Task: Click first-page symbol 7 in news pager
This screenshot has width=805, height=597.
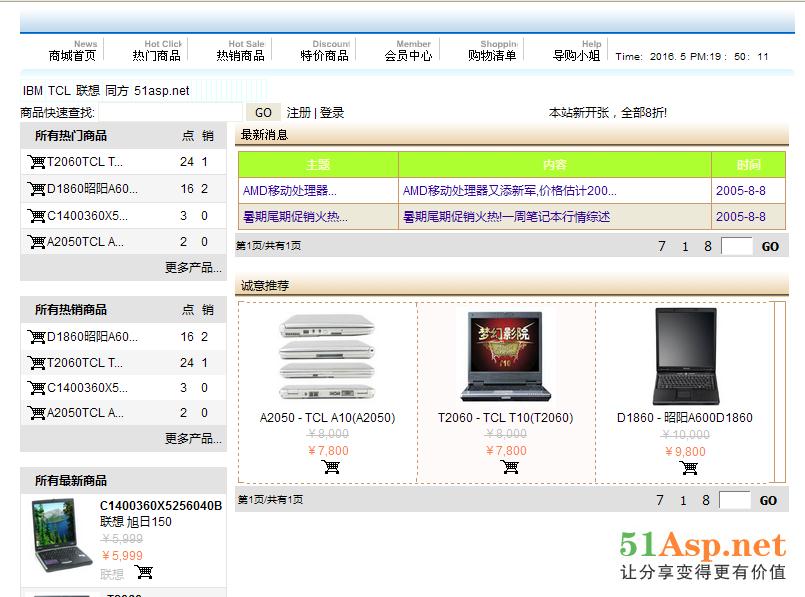Action: (x=662, y=246)
